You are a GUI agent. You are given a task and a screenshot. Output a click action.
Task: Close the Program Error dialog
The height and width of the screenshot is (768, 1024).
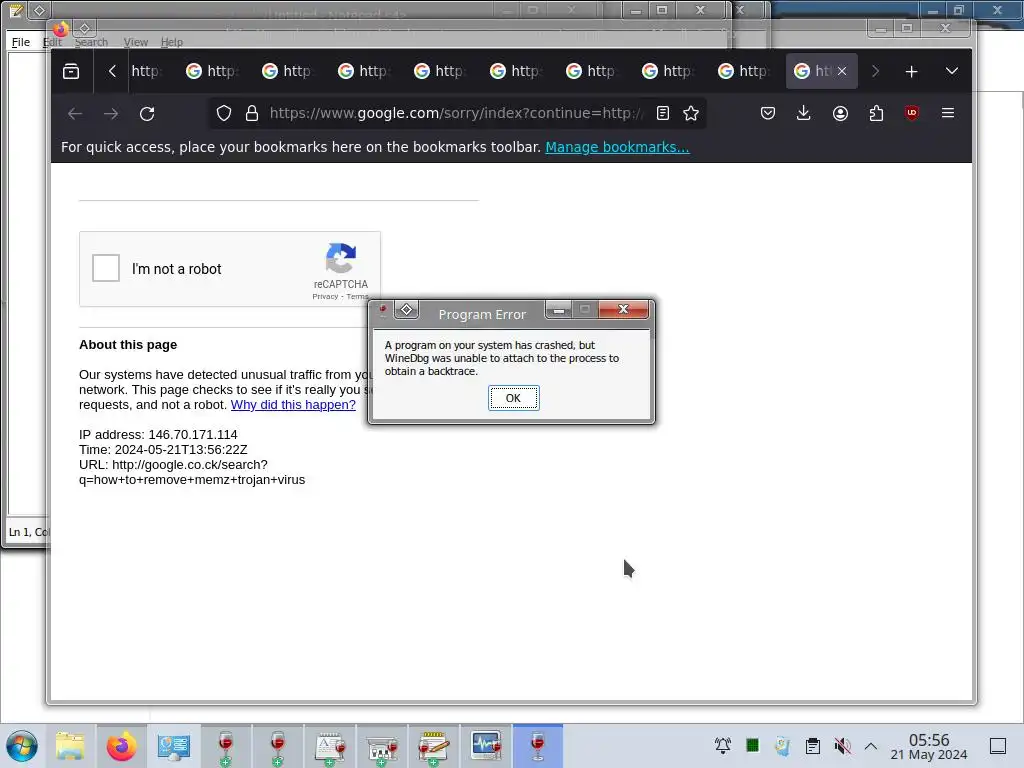click(624, 310)
